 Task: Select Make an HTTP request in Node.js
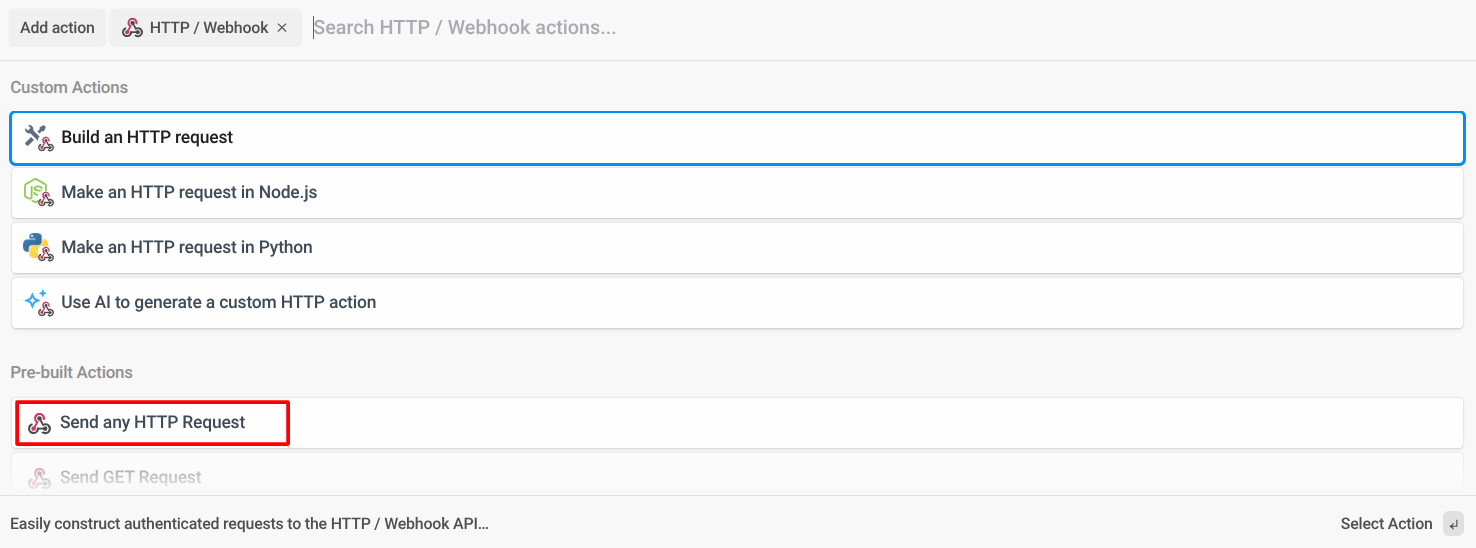coord(738,192)
